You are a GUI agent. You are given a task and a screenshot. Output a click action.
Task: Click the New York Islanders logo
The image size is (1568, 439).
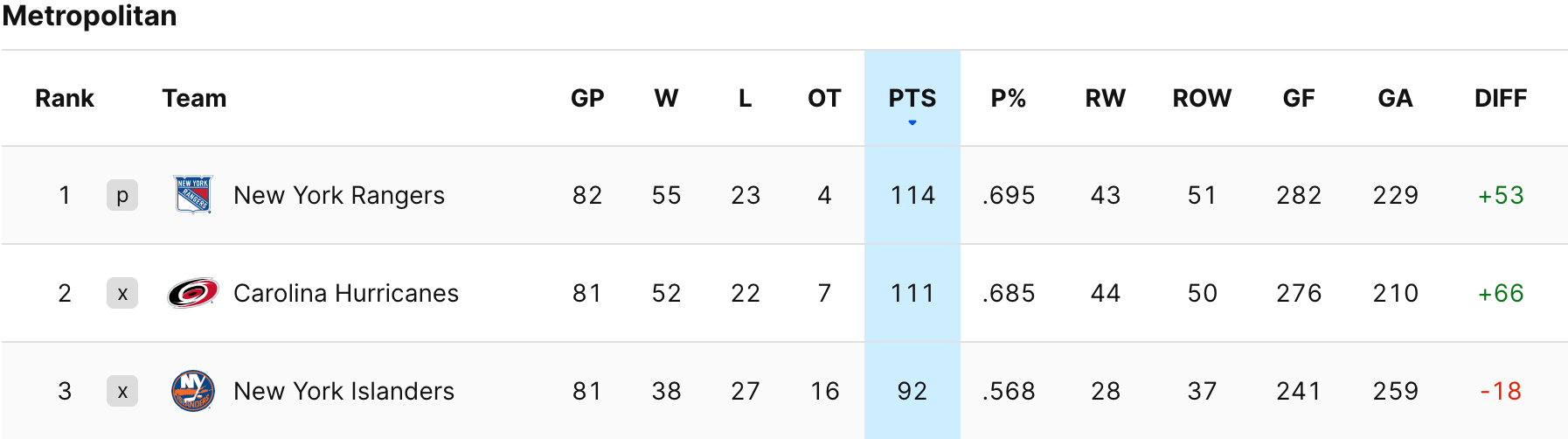coord(193,391)
